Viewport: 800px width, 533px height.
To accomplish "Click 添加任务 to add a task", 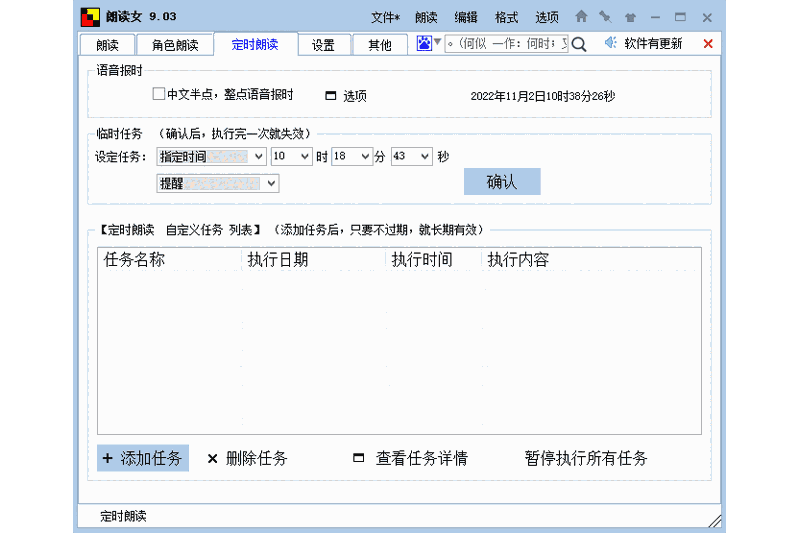I will (x=142, y=458).
